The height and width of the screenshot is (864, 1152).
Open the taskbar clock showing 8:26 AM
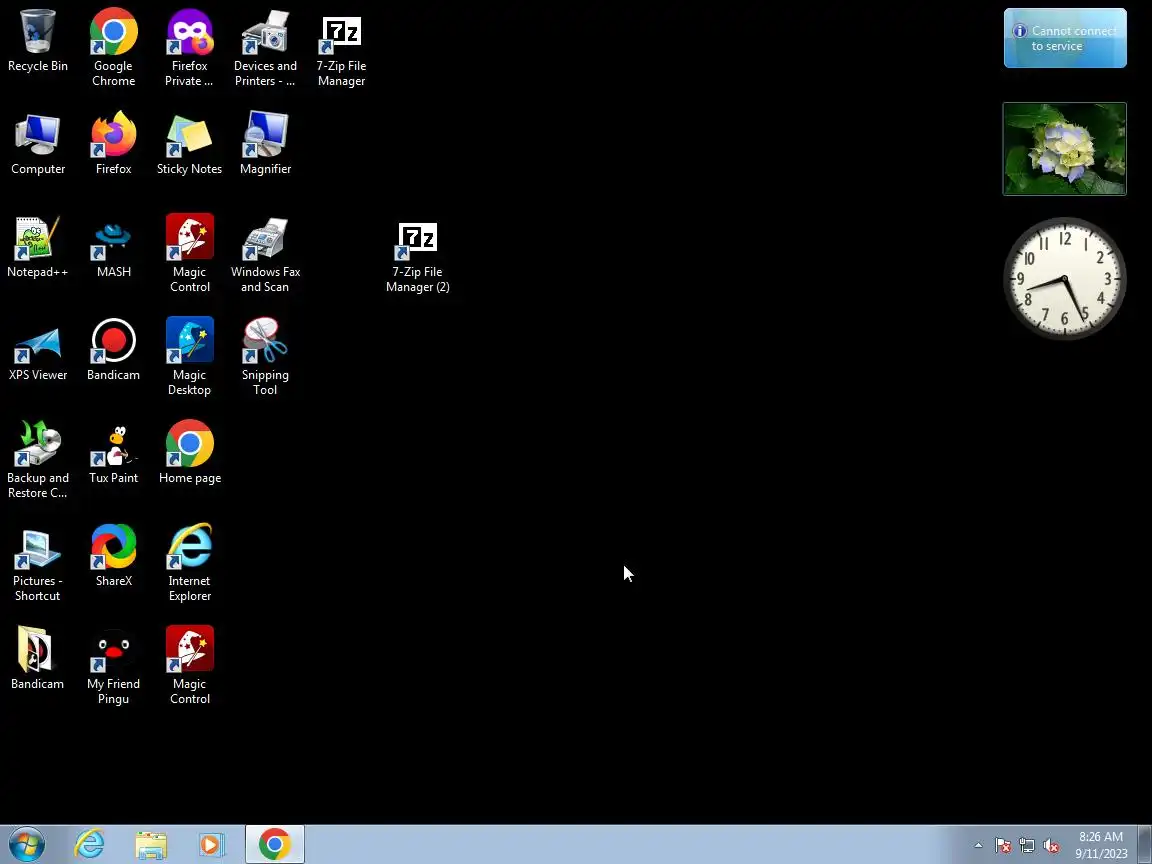point(1101,845)
